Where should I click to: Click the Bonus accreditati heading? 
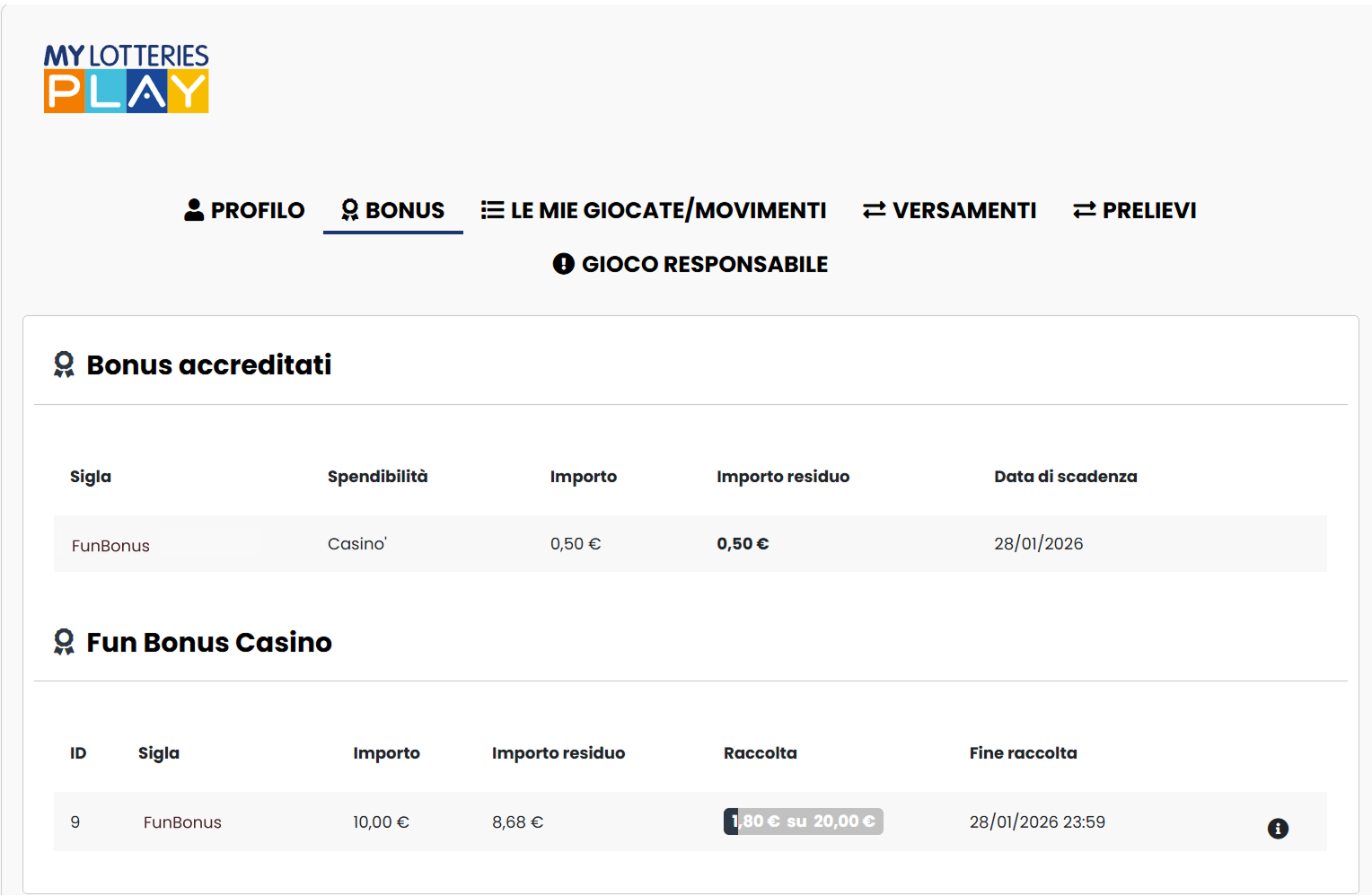(x=209, y=365)
